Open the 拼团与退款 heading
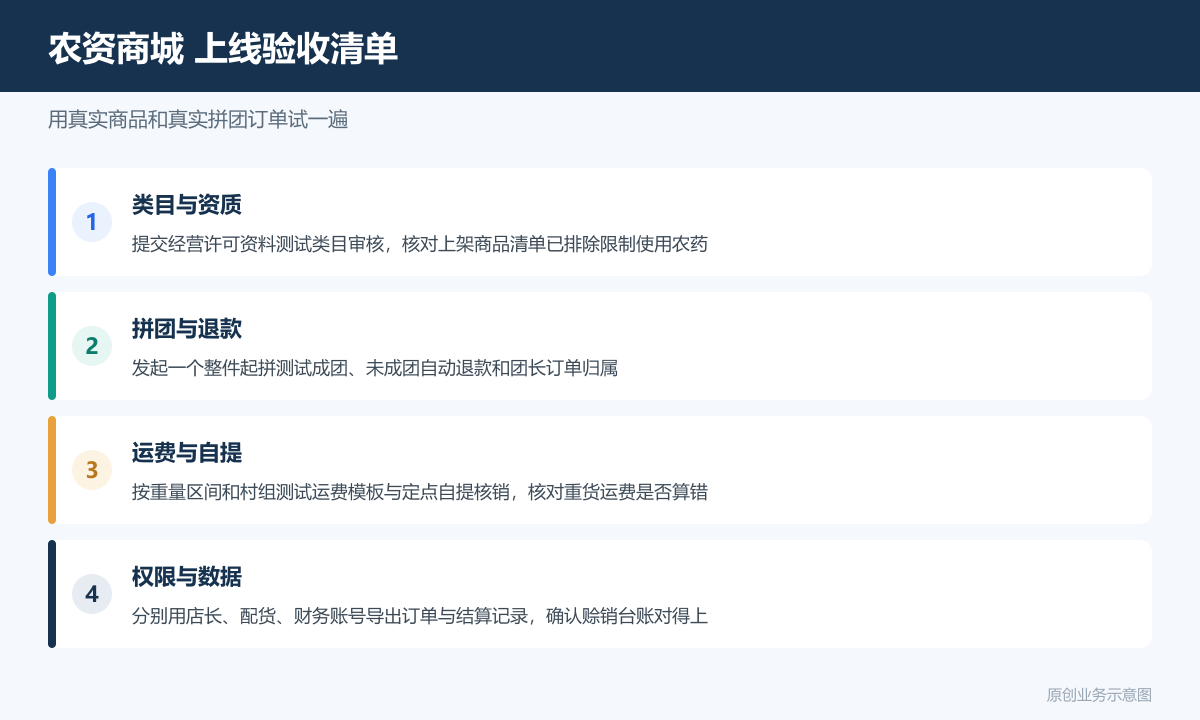The width and height of the screenshot is (1200, 720). tap(187, 329)
